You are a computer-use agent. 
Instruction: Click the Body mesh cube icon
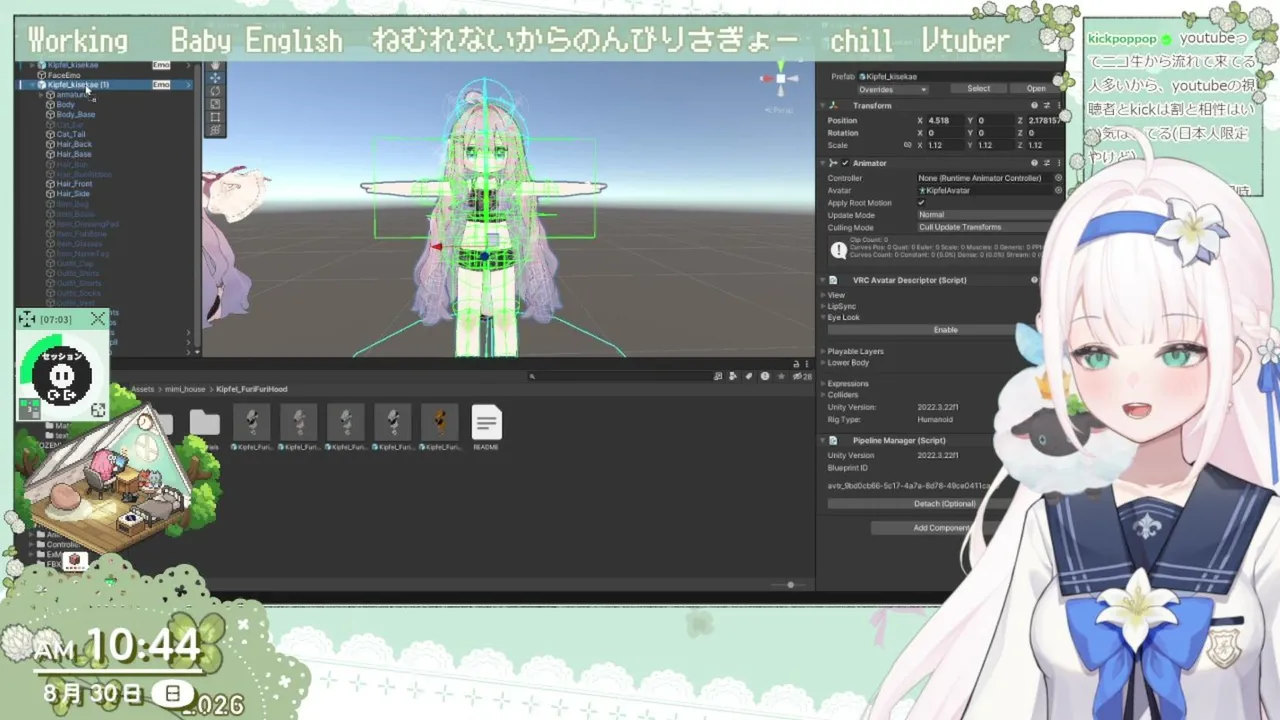click(x=50, y=105)
